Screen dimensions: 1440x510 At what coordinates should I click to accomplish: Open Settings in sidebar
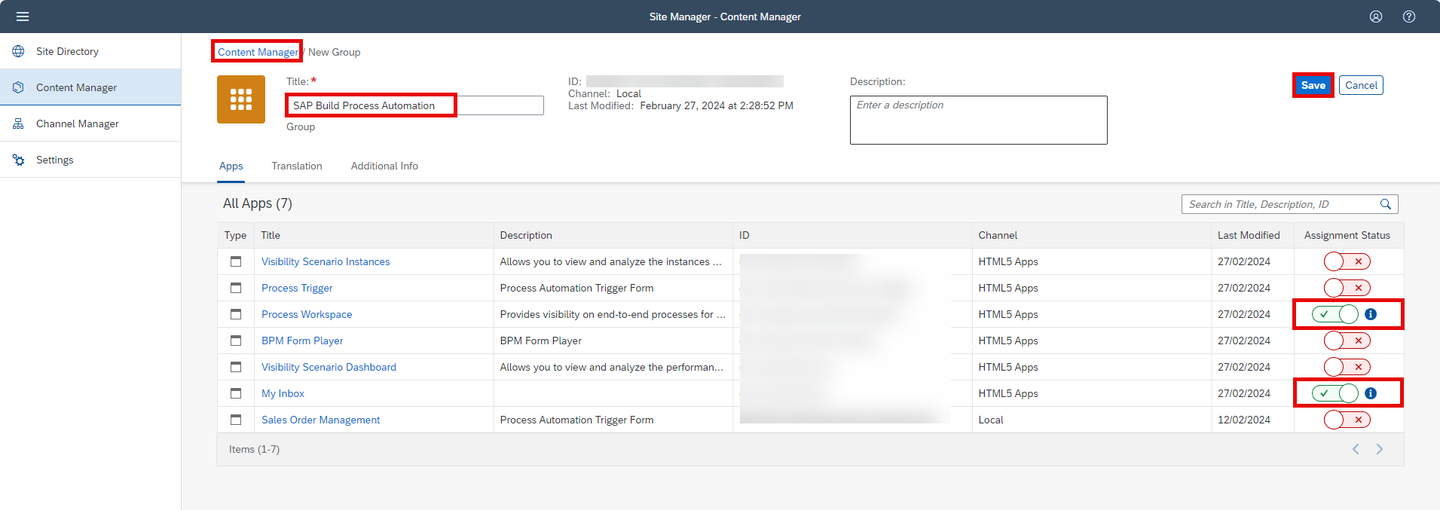click(x=90, y=160)
